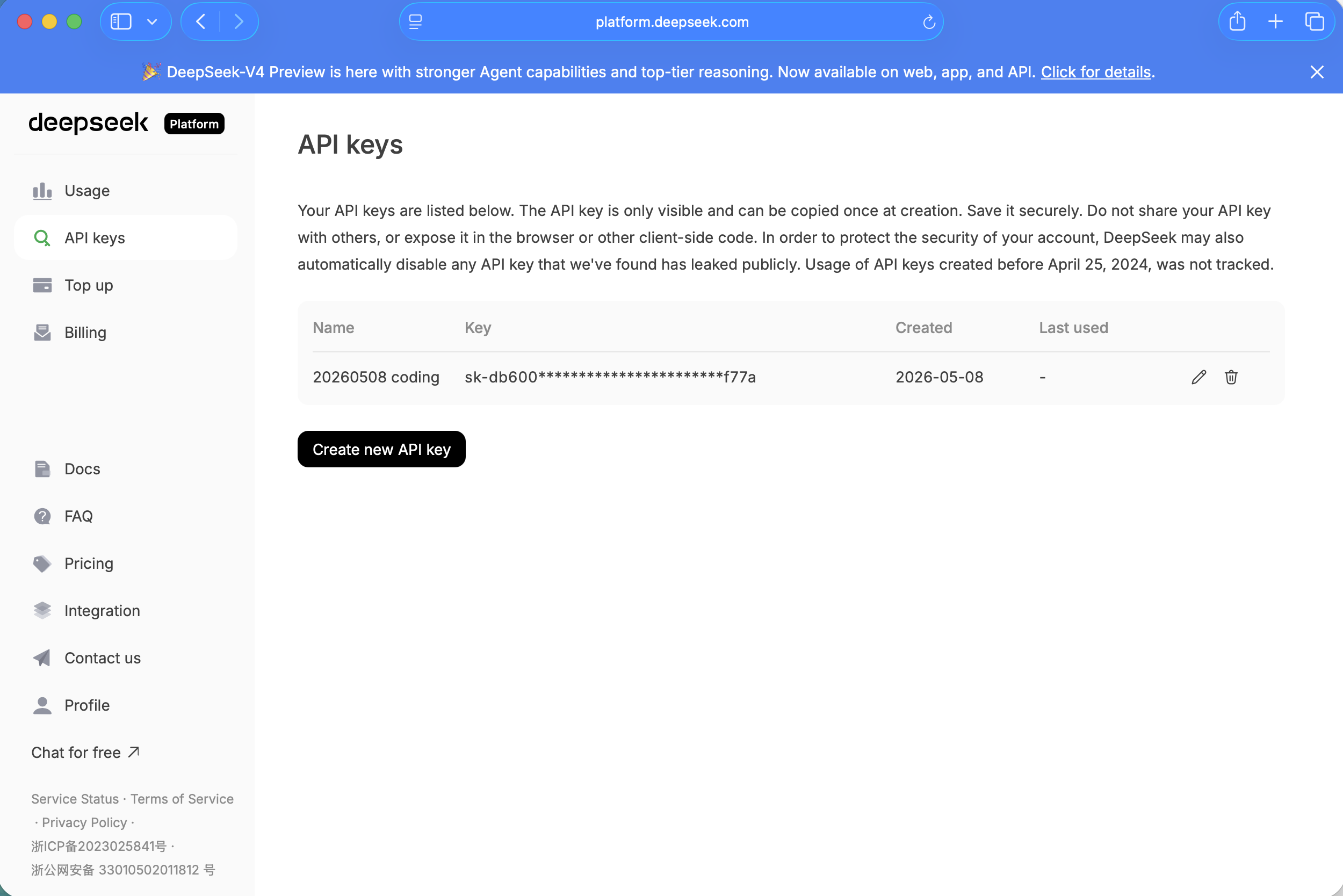Open the page reader menu icon
This screenshot has height=896, width=1343.
(x=415, y=21)
